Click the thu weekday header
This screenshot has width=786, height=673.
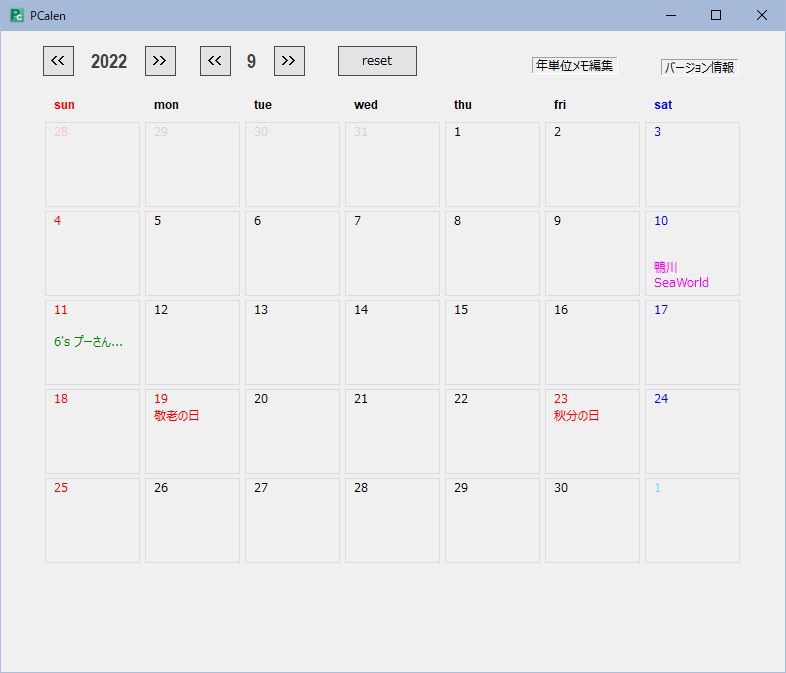(x=463, y=105)
